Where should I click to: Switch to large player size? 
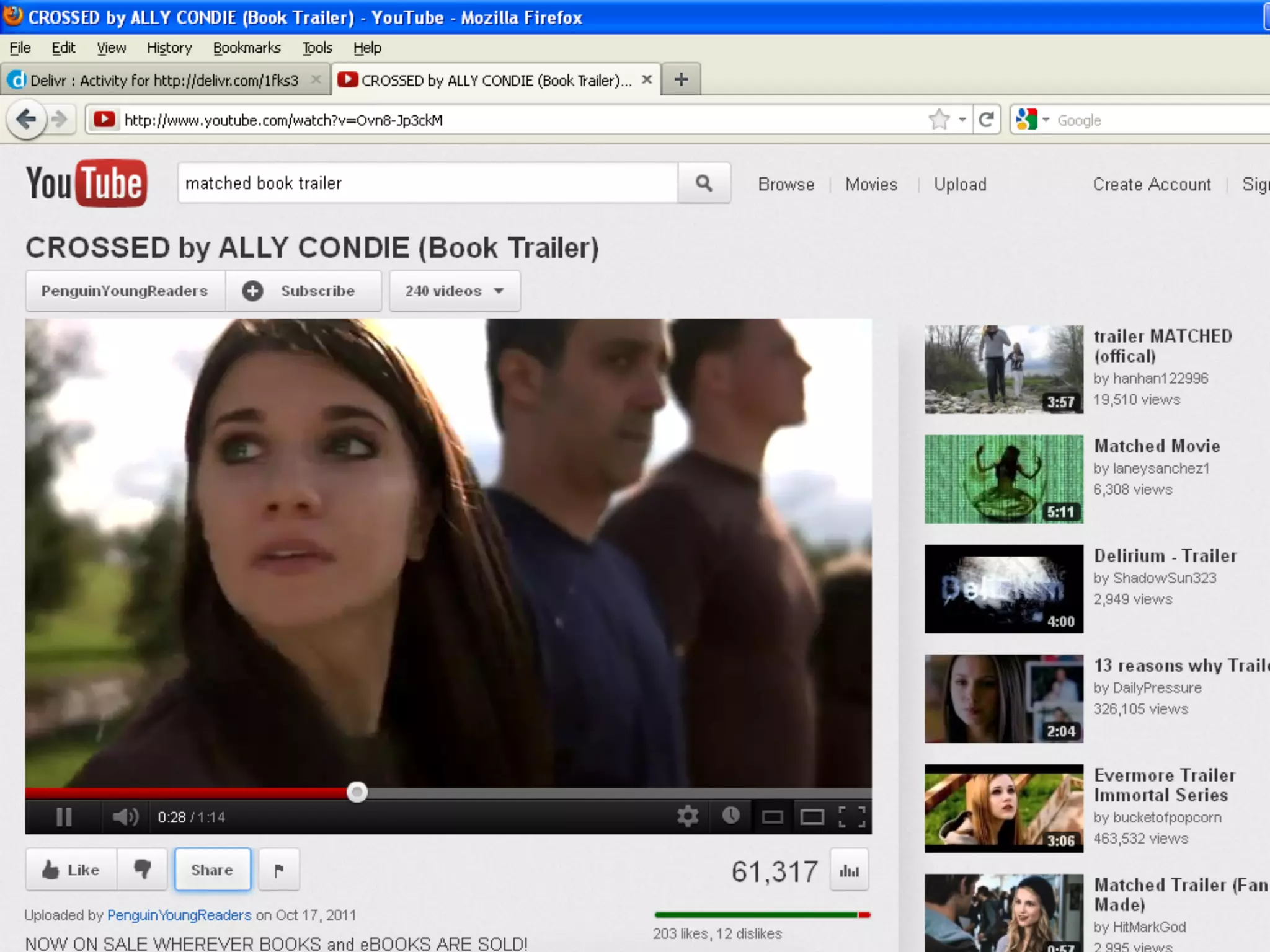click(x=812, y=818)
